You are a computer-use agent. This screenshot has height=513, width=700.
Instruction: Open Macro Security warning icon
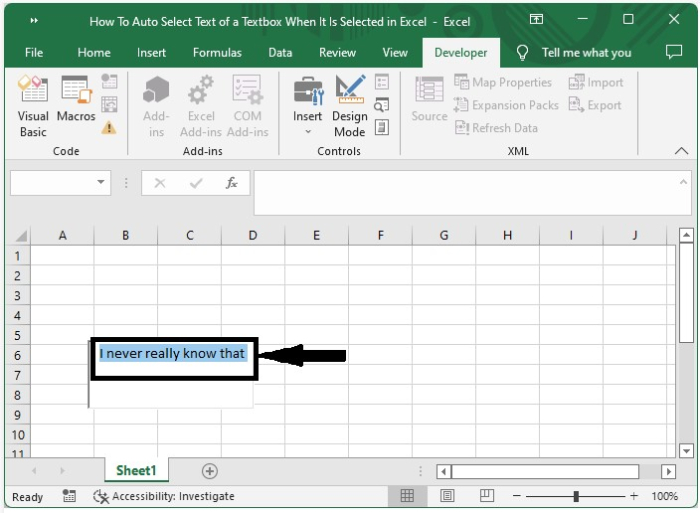pos(109,128)
